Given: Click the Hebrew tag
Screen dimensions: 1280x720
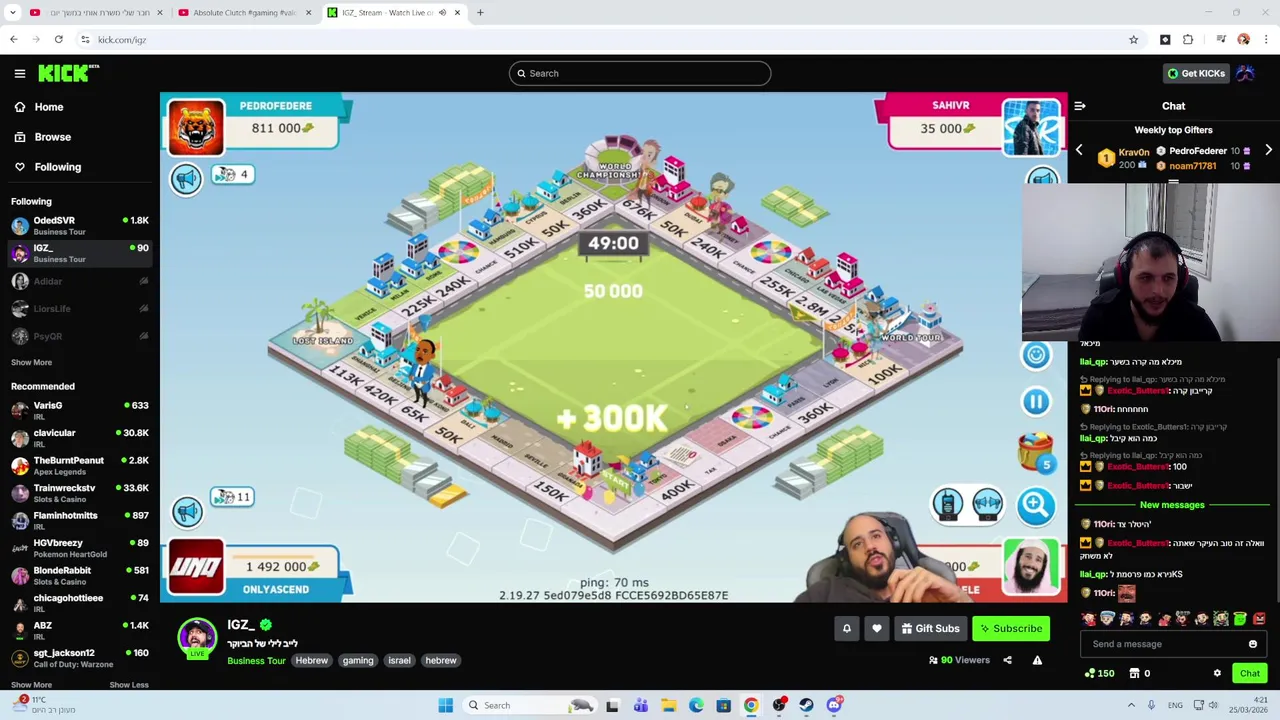Looking at the screenshot, I should pyautogui.click(x=312, y=660).
